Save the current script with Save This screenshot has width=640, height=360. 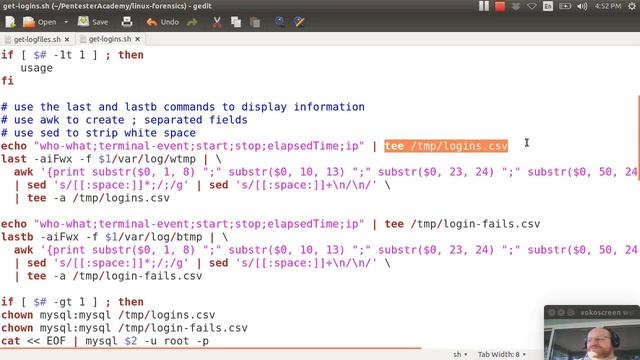click(x=93, y=22)
